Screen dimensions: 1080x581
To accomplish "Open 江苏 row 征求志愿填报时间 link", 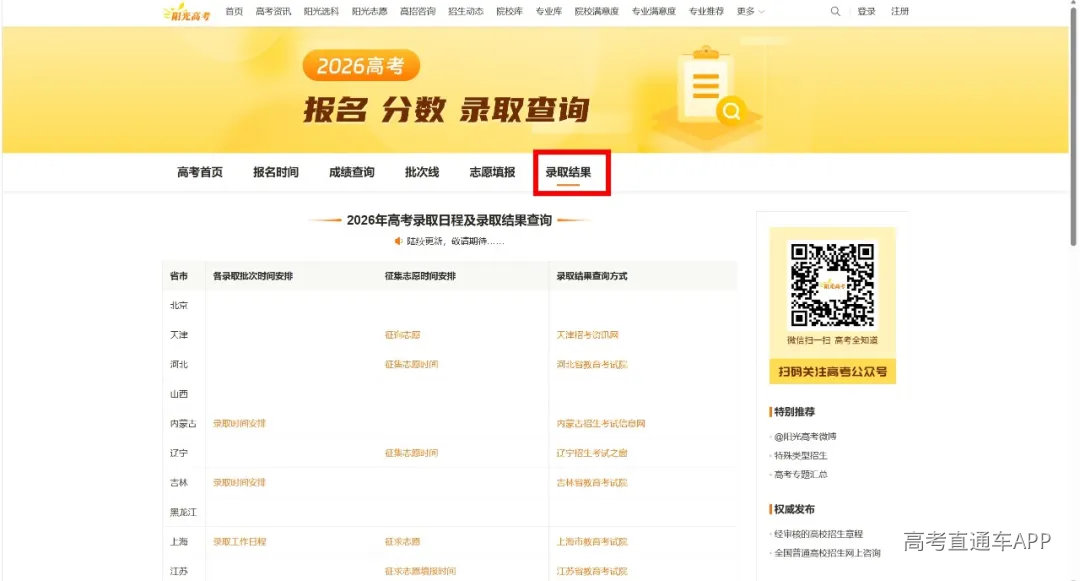I will coord(420,571).
